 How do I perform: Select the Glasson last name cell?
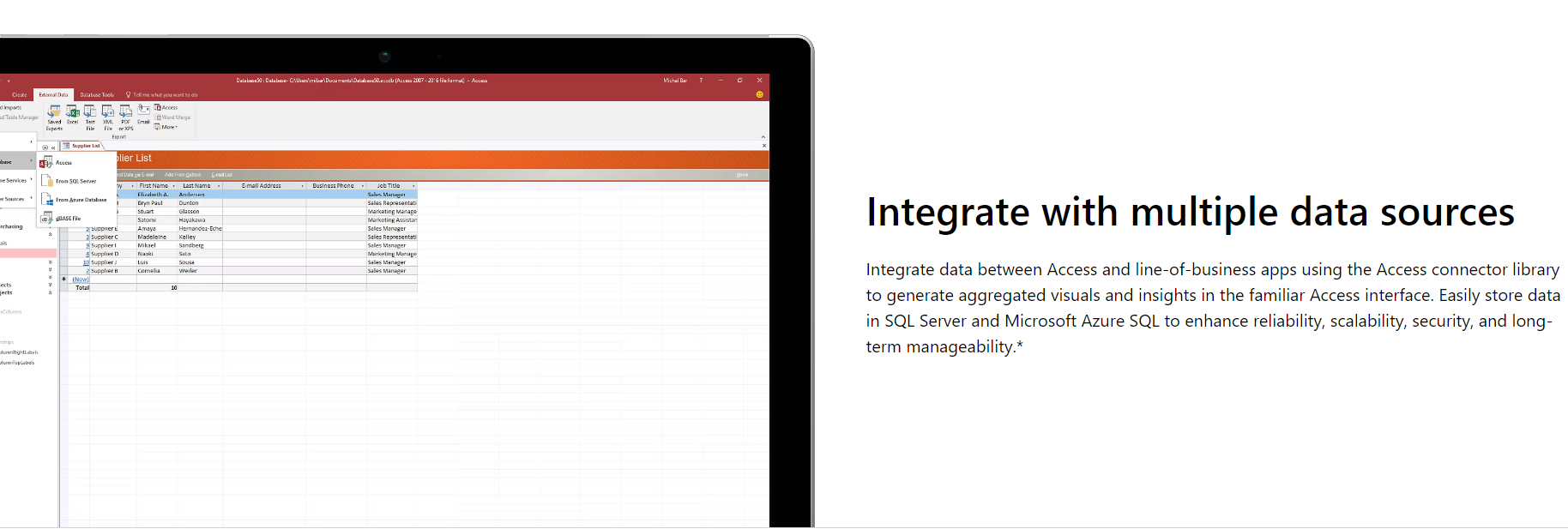click(199, 212)
